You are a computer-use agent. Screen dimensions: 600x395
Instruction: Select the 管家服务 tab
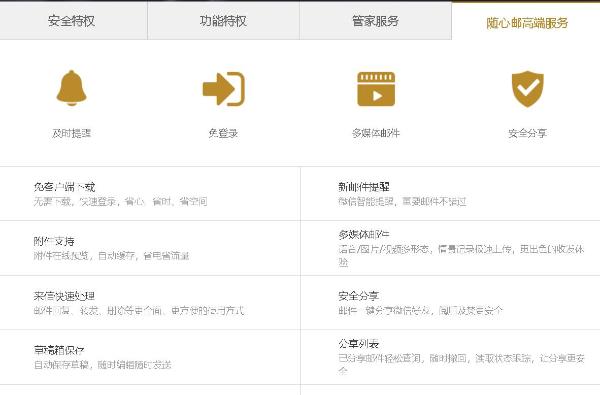point(375,21)
